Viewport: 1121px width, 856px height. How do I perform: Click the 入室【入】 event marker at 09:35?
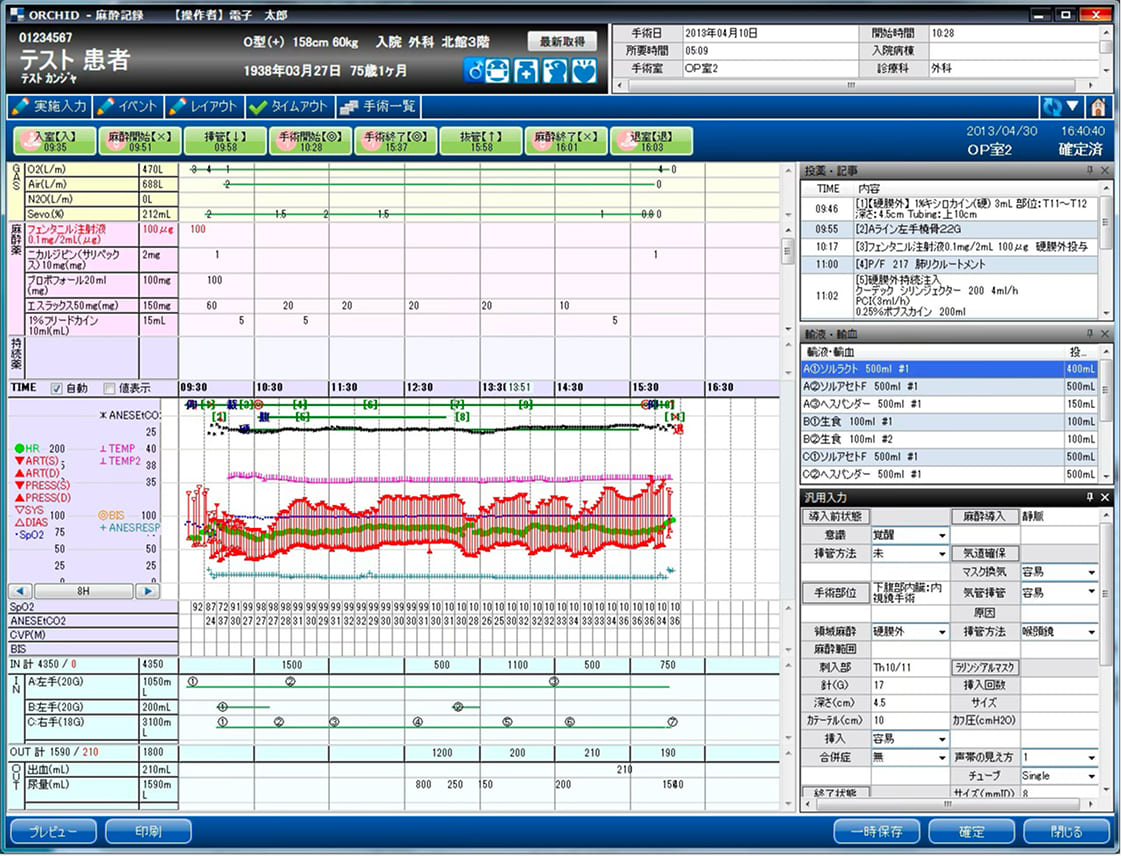54,141
